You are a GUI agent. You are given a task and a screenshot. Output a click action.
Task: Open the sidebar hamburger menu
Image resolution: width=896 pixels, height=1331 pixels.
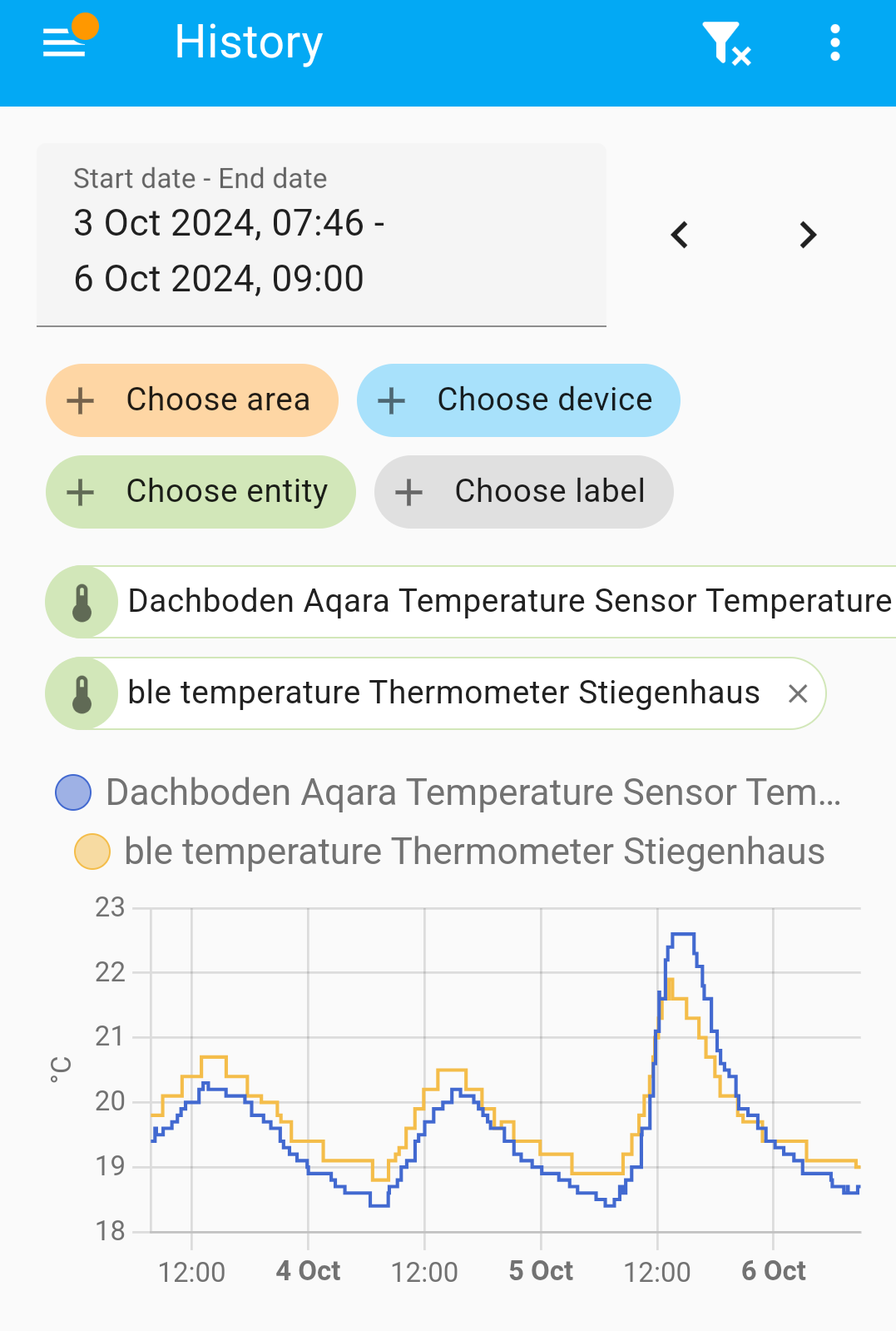pos(64,42)
